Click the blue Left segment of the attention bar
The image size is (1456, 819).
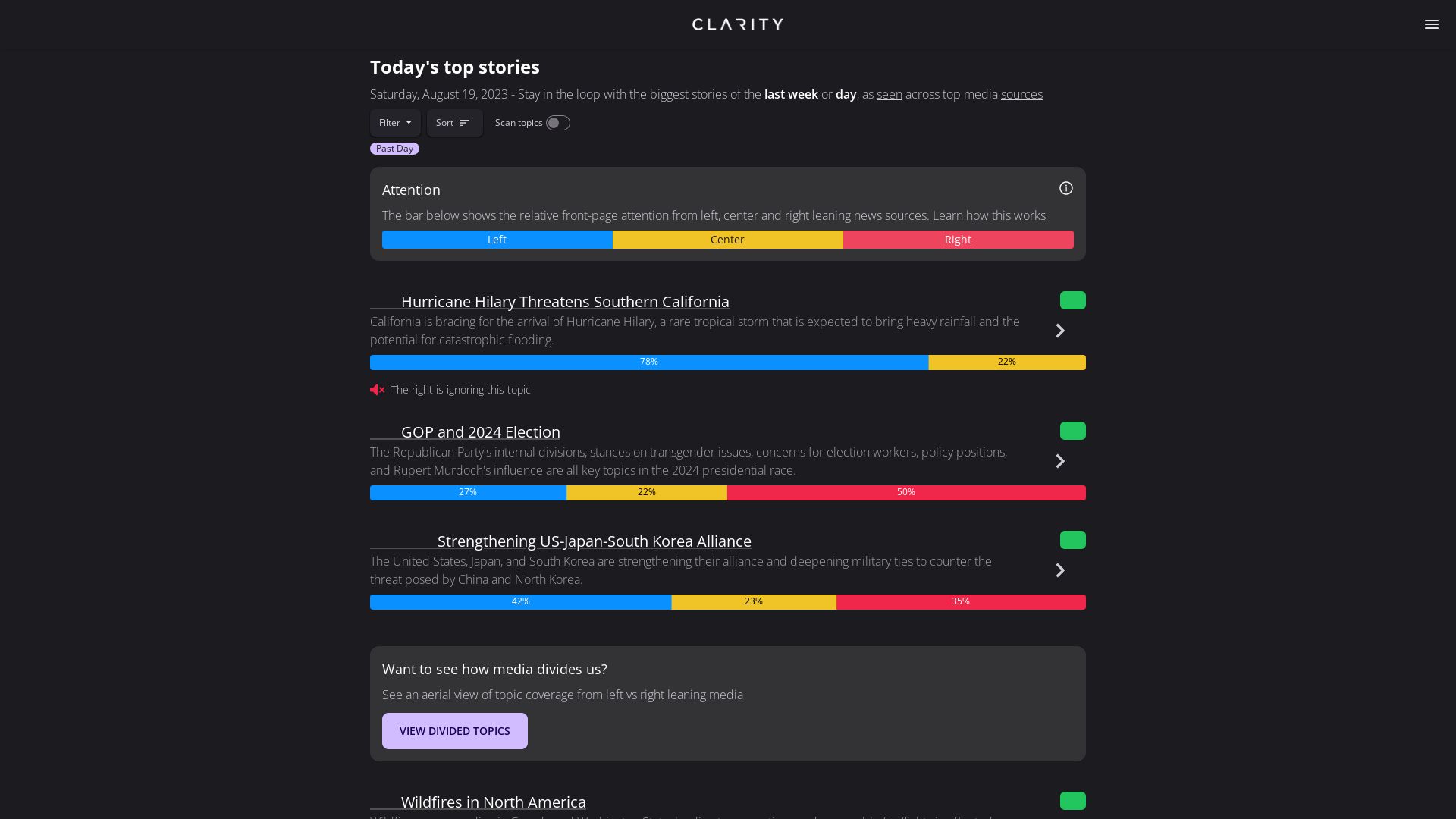(497, 239)
